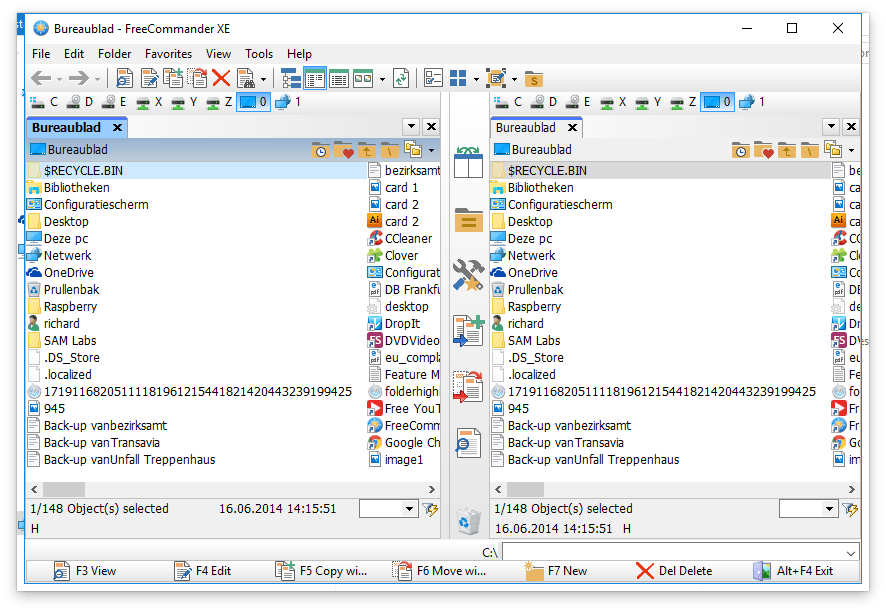The width and height of the screenshot is (886, 612).
Task: Open the File menu
Action: click(x=41, y=54)
